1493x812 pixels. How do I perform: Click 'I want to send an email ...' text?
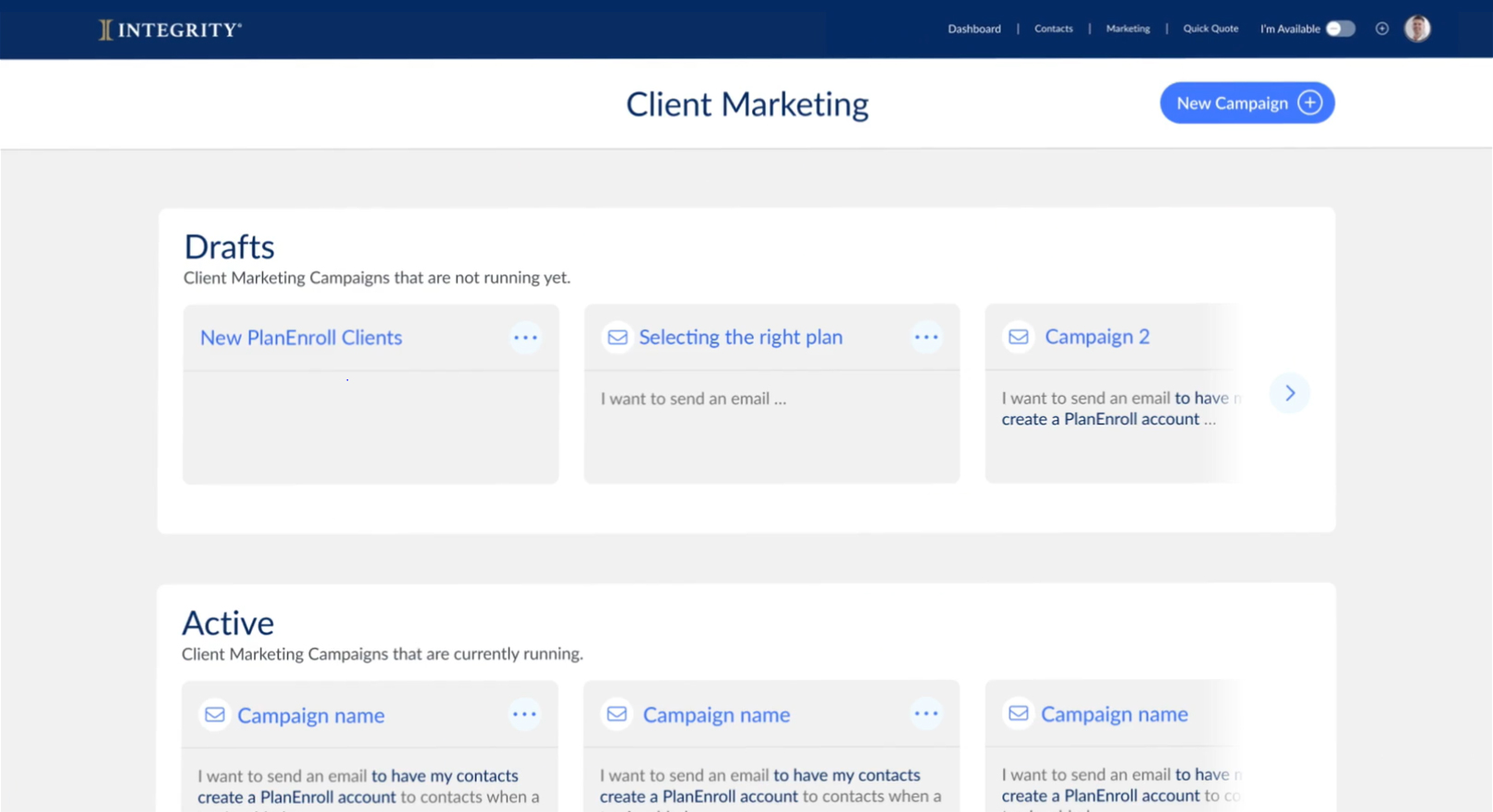pyautogui.click(x=693, y=399)
